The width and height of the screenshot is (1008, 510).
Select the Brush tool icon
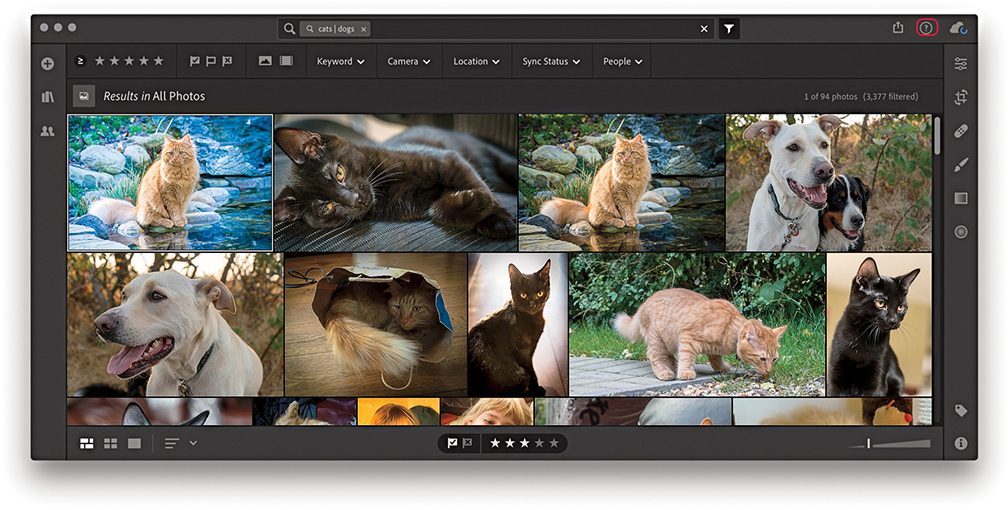960,164
